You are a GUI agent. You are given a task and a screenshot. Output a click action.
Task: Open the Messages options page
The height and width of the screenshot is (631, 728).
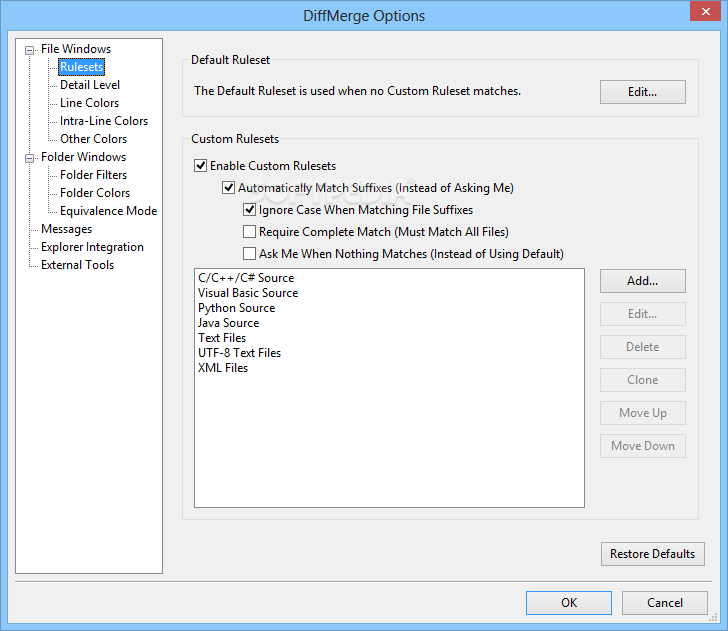click(x=66, y=229)
